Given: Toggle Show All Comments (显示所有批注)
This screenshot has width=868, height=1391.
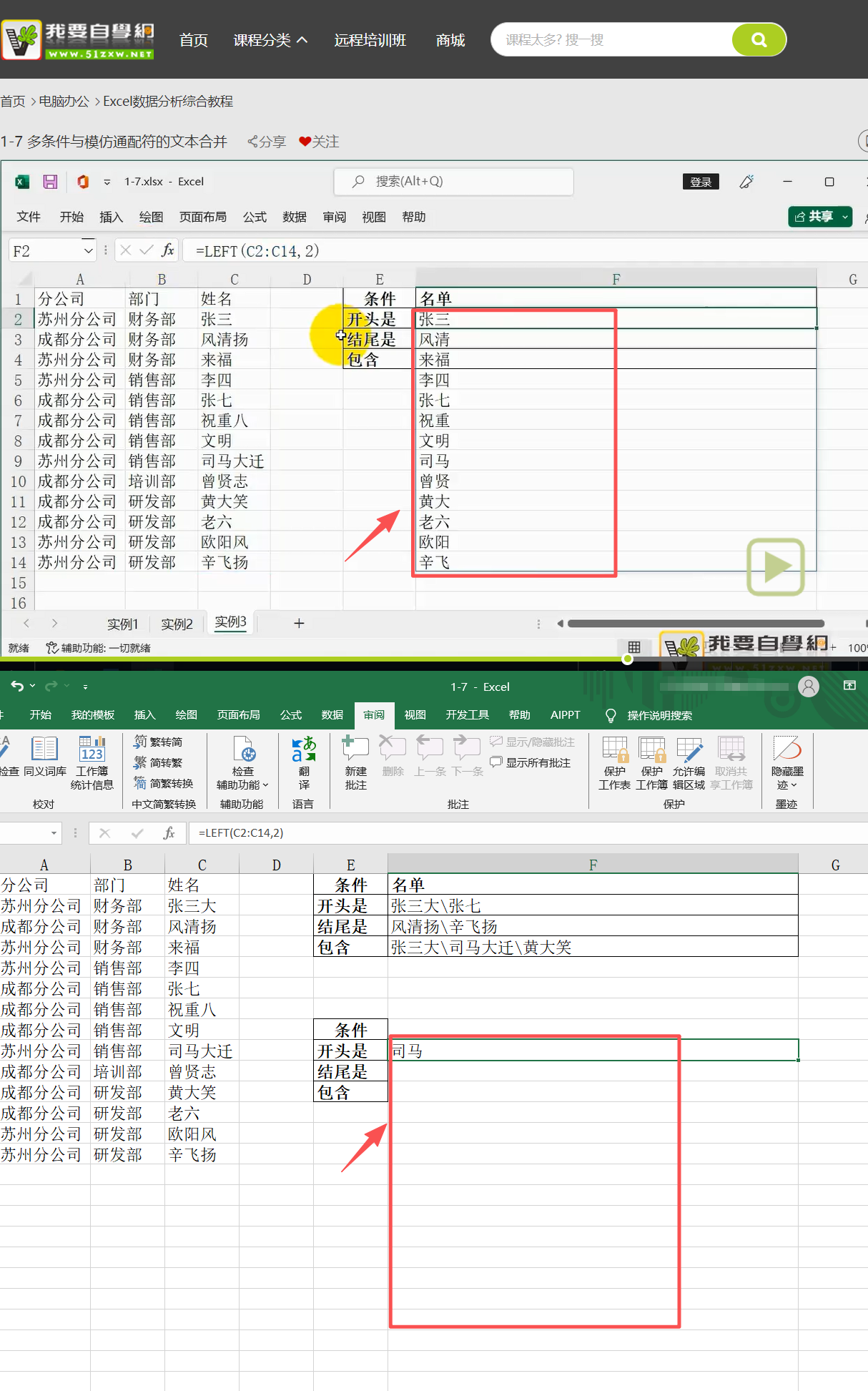Looking at the screenshot, I should (531, 763).
